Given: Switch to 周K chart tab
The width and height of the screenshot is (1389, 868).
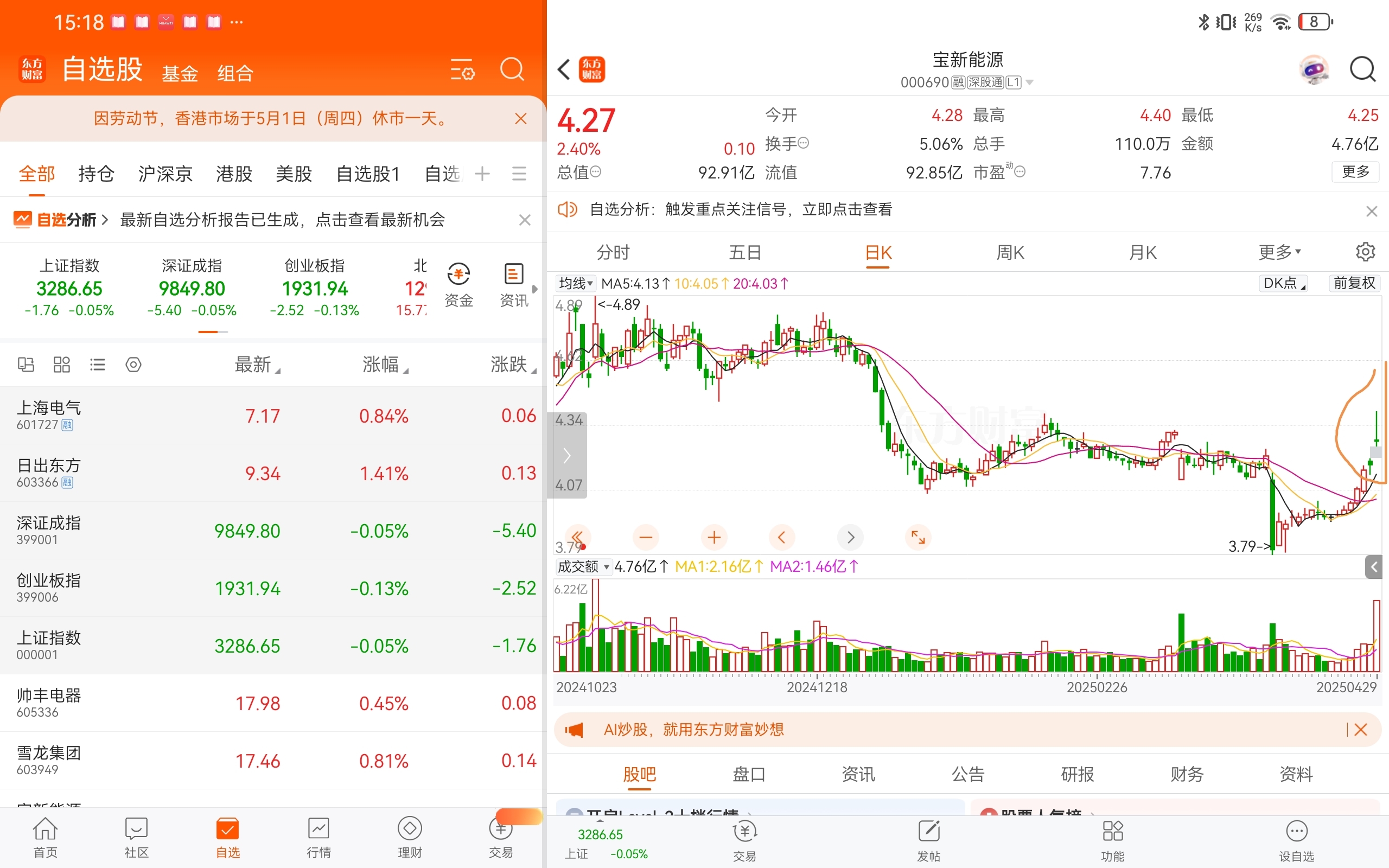Looking at the screenshot, I should [x=1010, y=252].
